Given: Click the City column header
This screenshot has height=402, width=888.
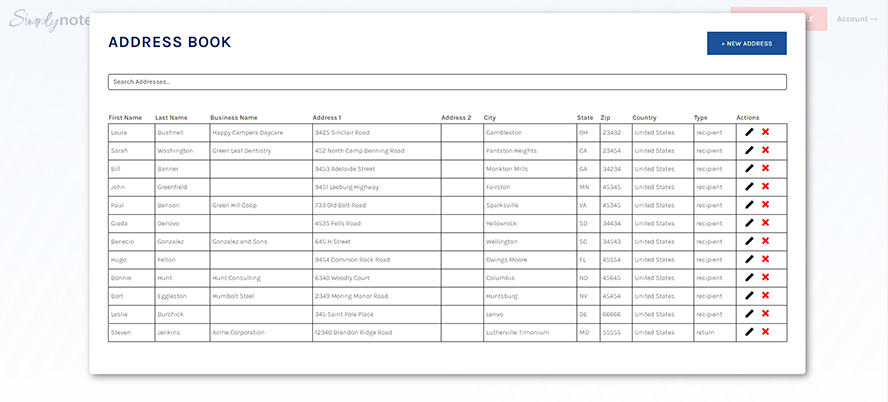Looking at the screenshot, I should [x=489, y=118].
